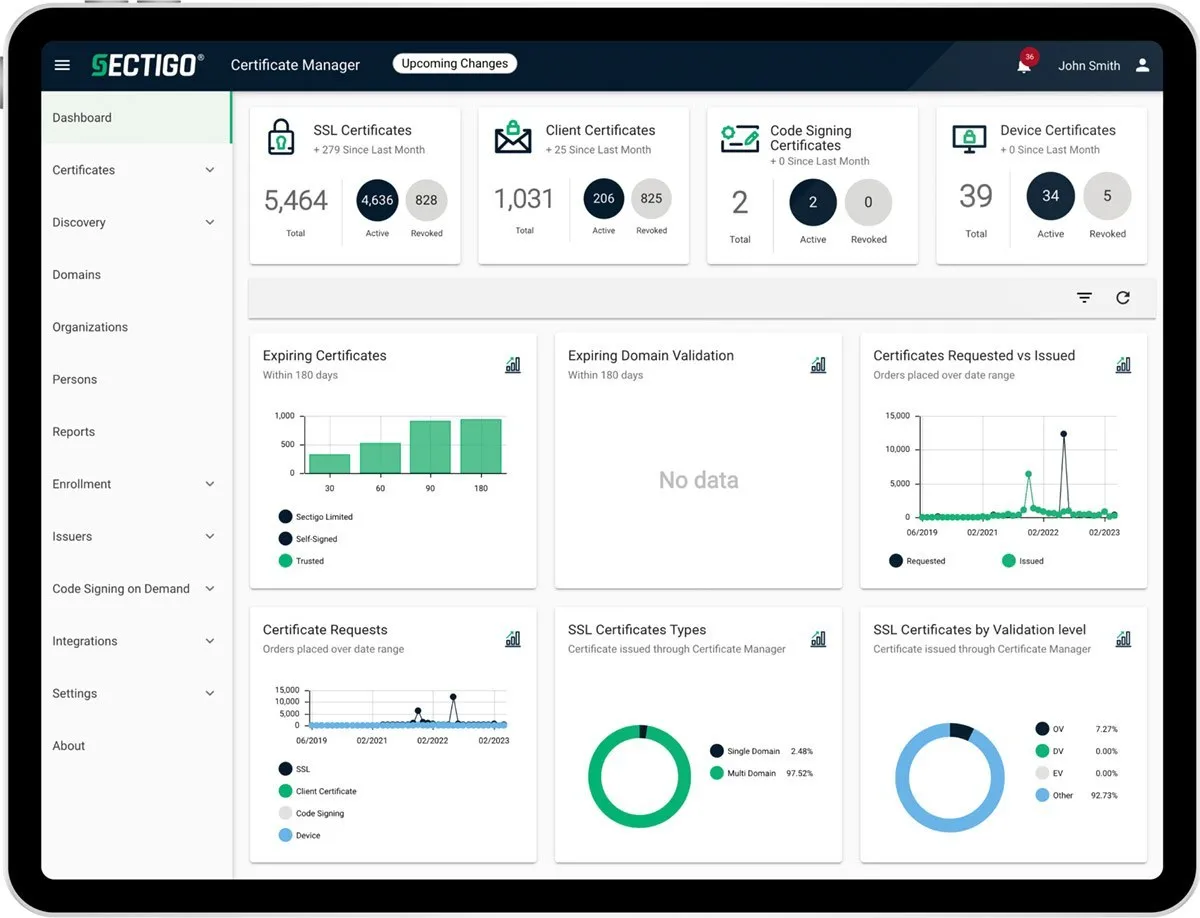The height and width of the screenshot is (918, 1200).
Task: Click the notifications bell icon
Action: (x=1024, y=66)
